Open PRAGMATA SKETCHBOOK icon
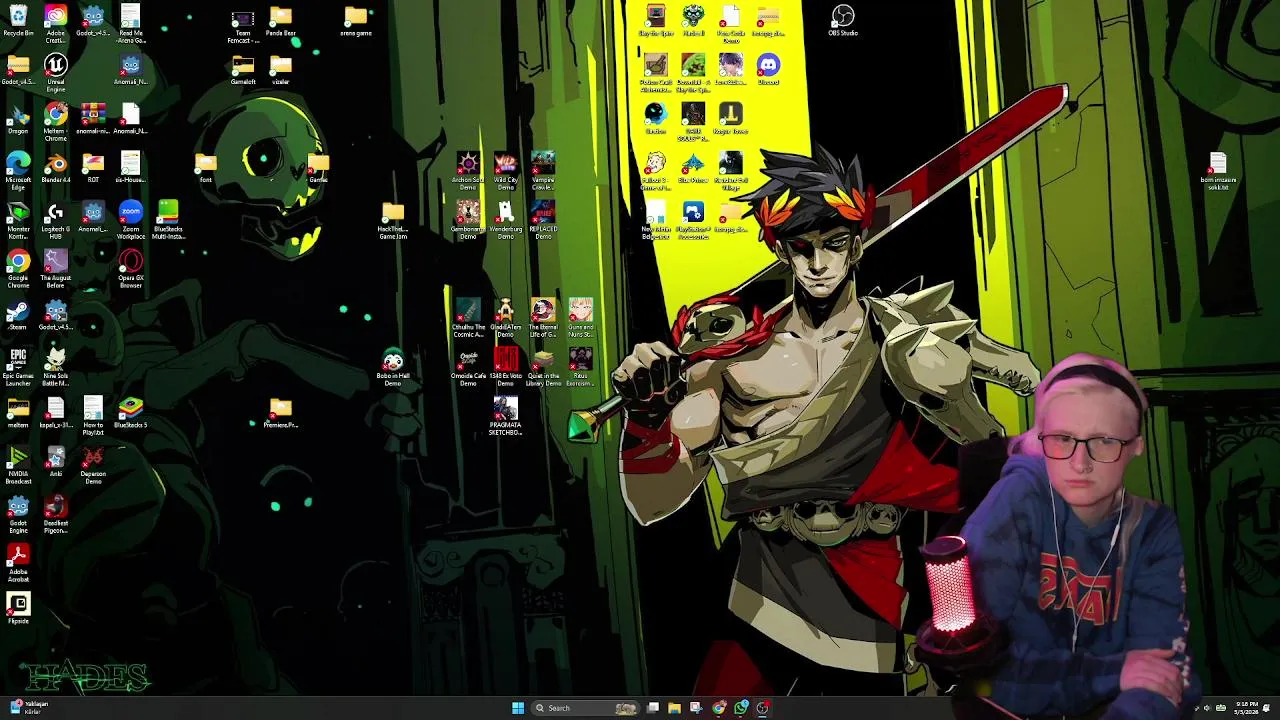 (505, 416)
